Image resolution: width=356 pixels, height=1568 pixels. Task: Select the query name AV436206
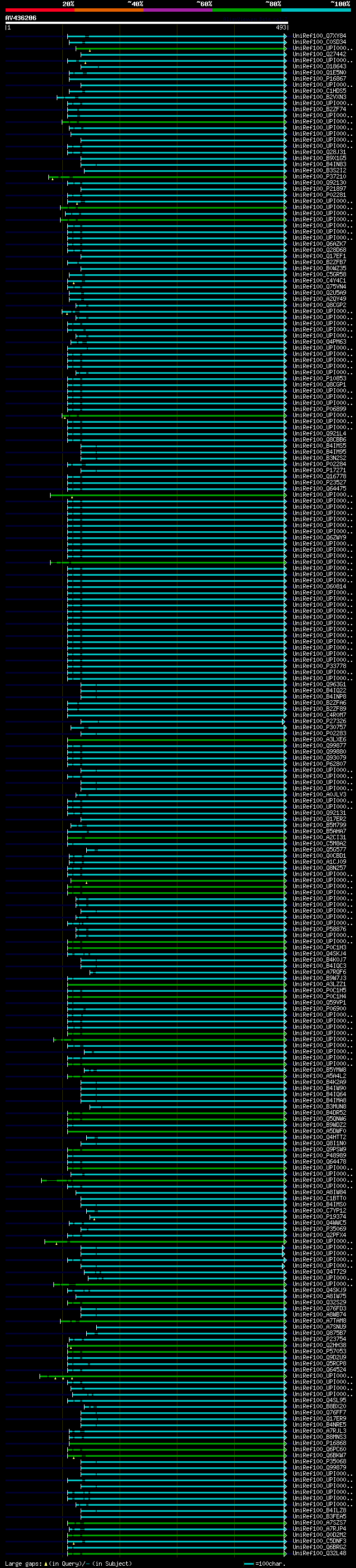point(21,18)
